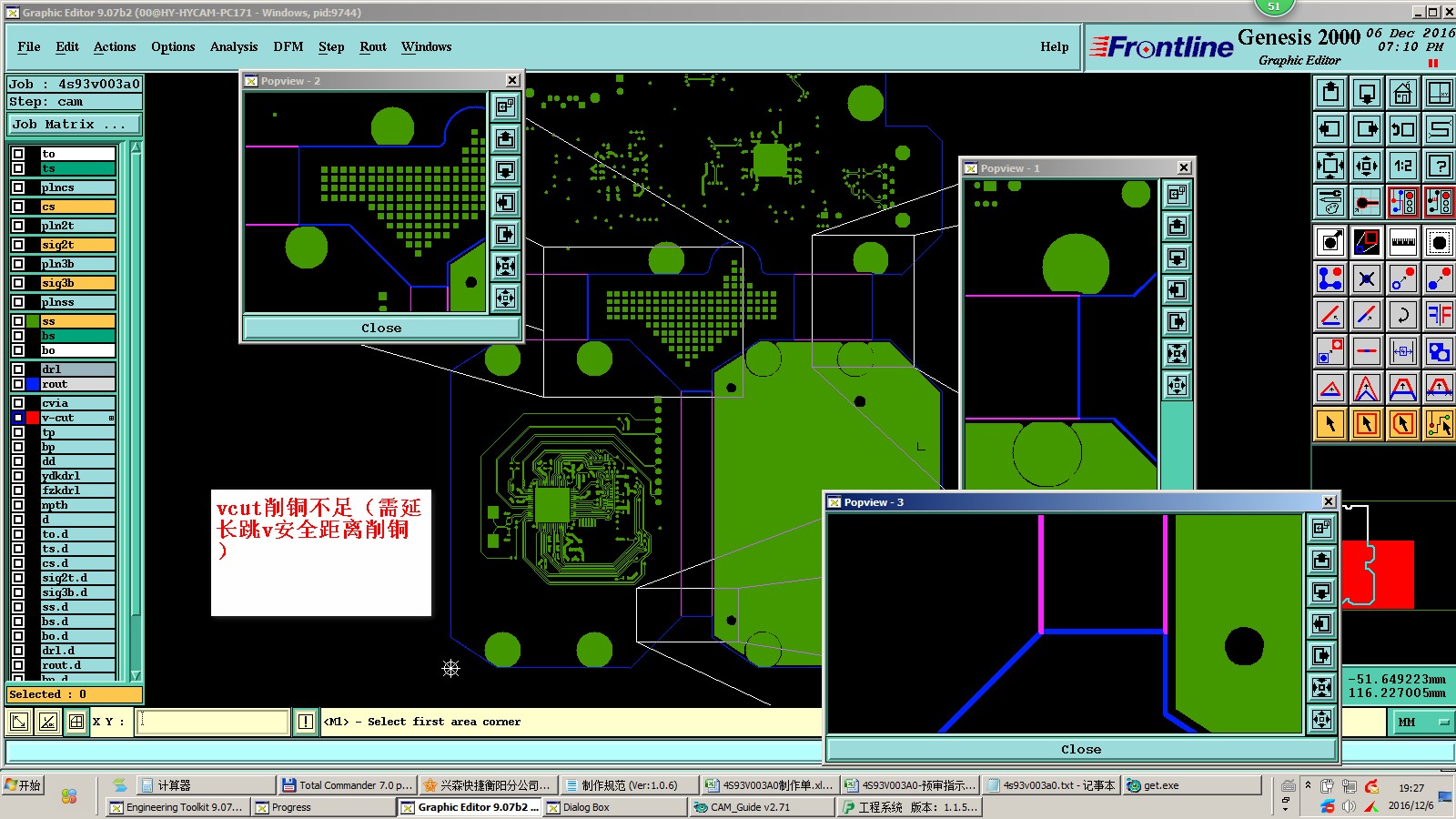Select the 'ydkdrl' layer name
This screenshot has width=1456, height=819.
78,476
